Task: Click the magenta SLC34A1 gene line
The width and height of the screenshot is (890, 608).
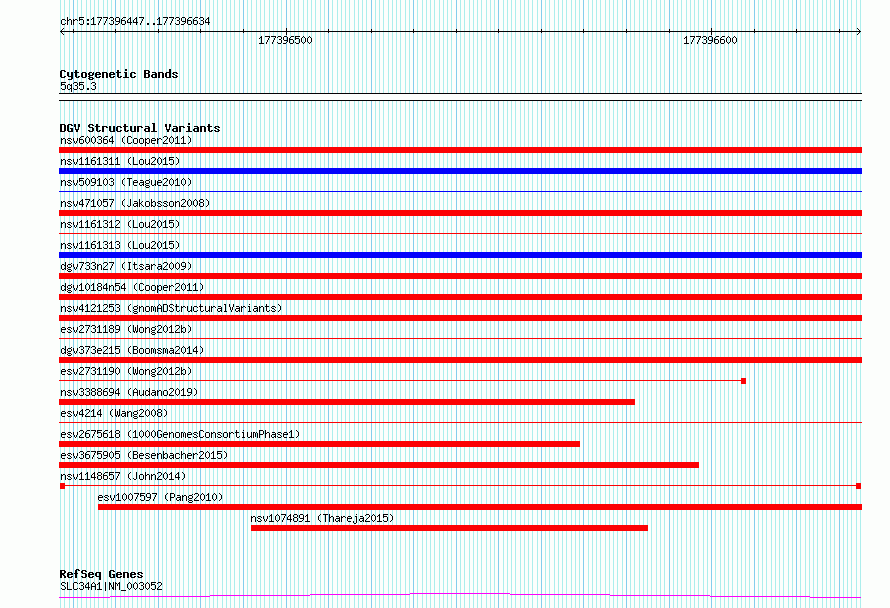Action: [460, 596]
